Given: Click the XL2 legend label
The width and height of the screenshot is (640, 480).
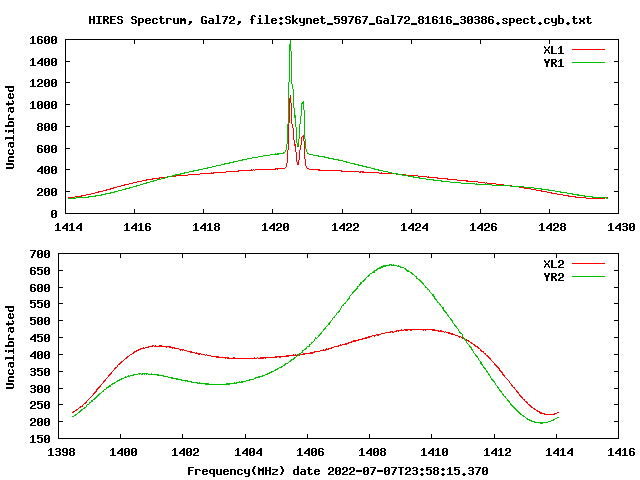Looking at the screenshot, I should [x=553, y=264].
